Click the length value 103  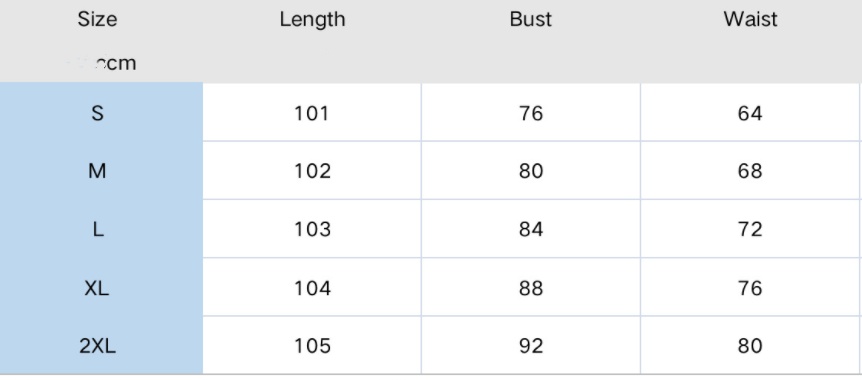[x=312, y=229]
